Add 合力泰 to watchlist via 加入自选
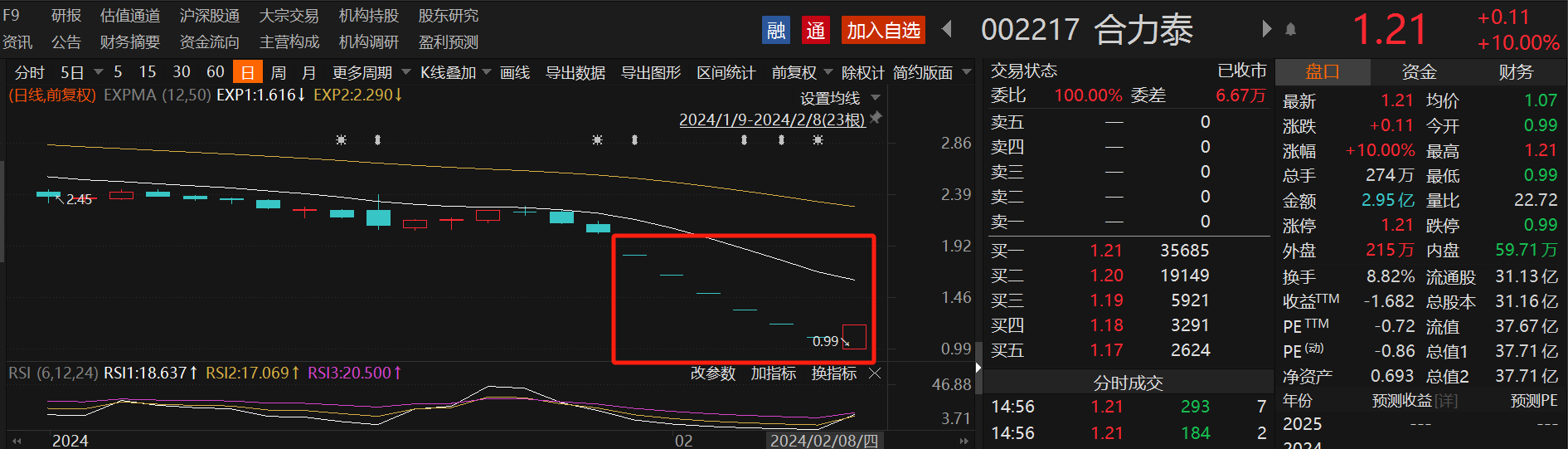This screenshot has width=1568, height=449. (x=883, y=31)
